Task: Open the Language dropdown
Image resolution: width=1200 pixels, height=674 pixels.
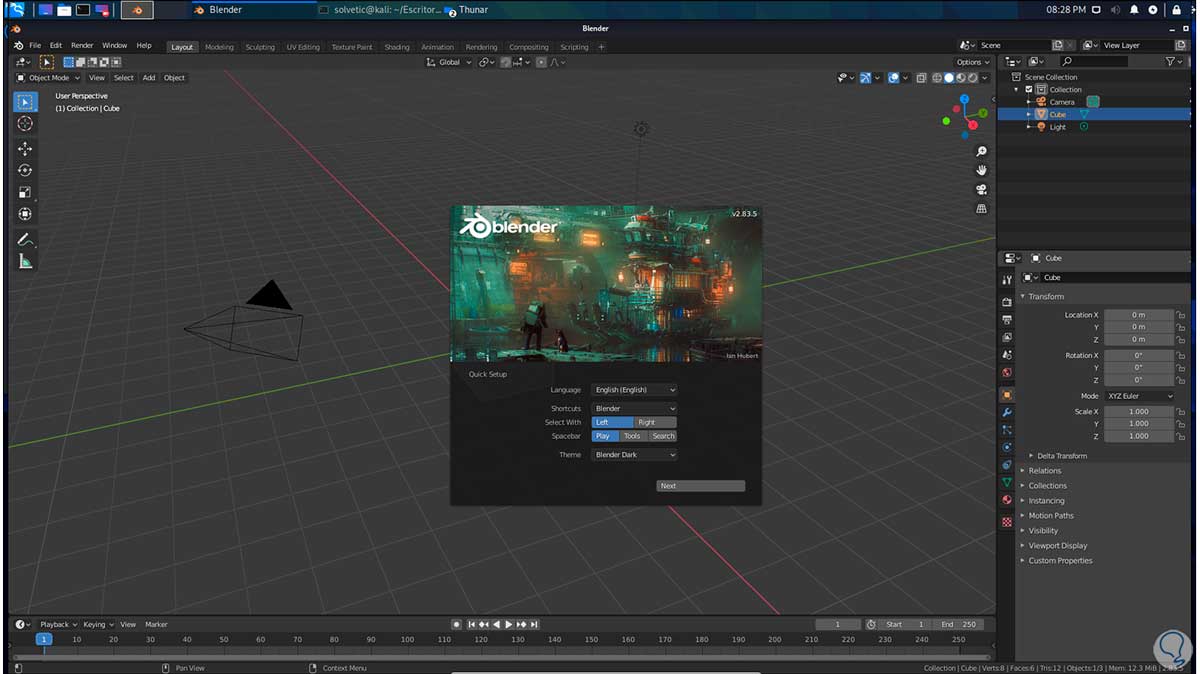Action: tap(634, 390)
